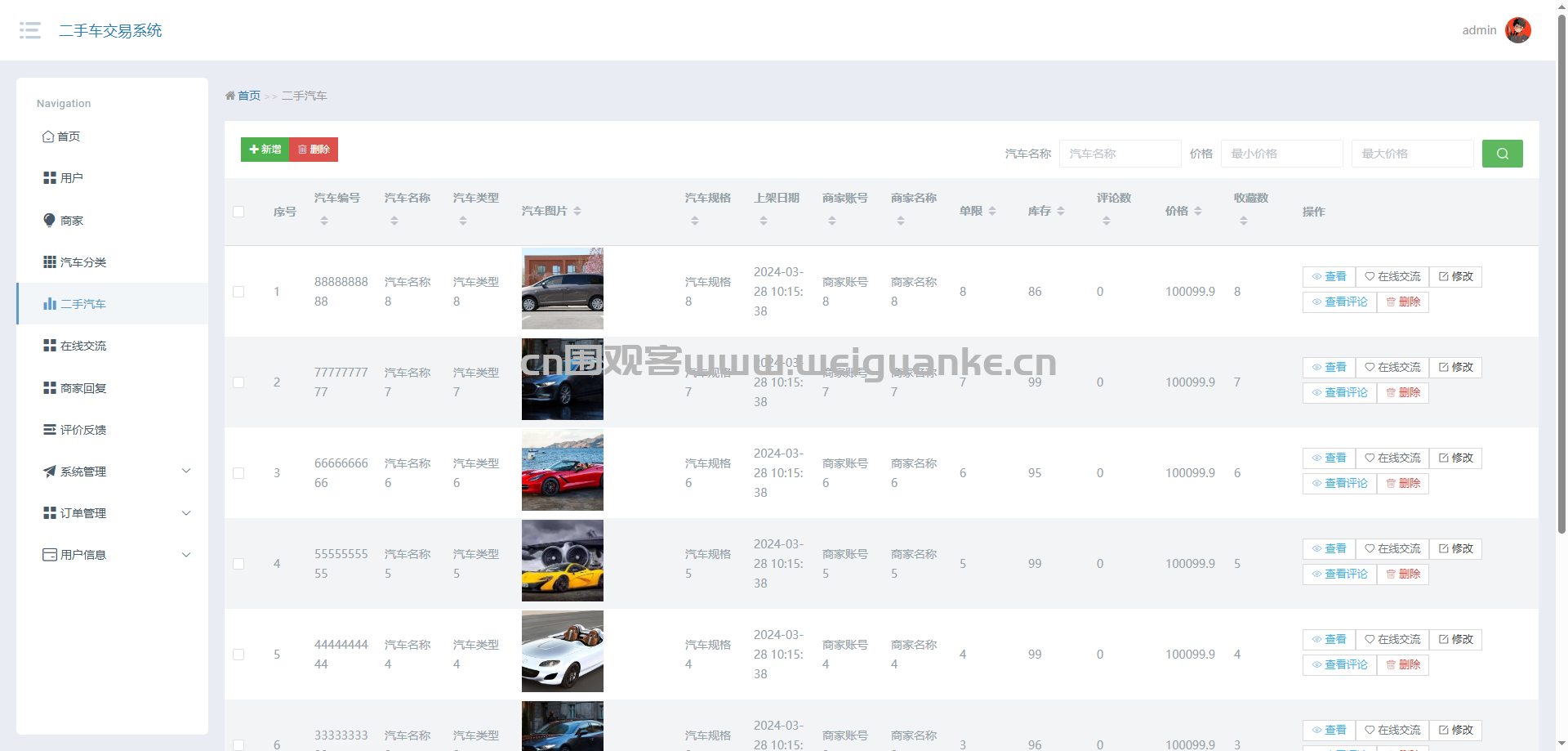Open the yellow sports car thumbnail, row 4

click(563, 561)
